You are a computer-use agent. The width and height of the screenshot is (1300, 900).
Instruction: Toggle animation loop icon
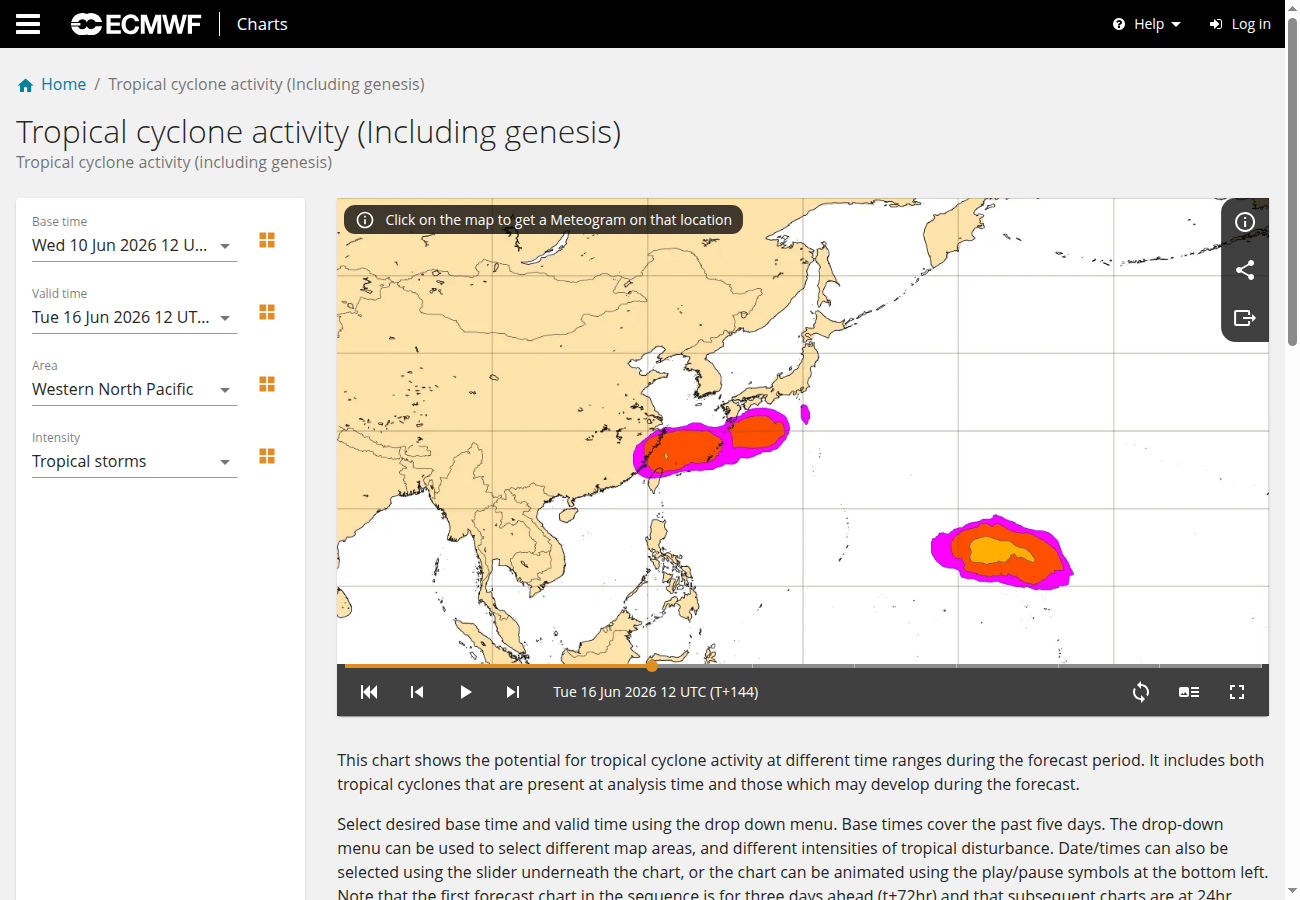click(1141, 692)
